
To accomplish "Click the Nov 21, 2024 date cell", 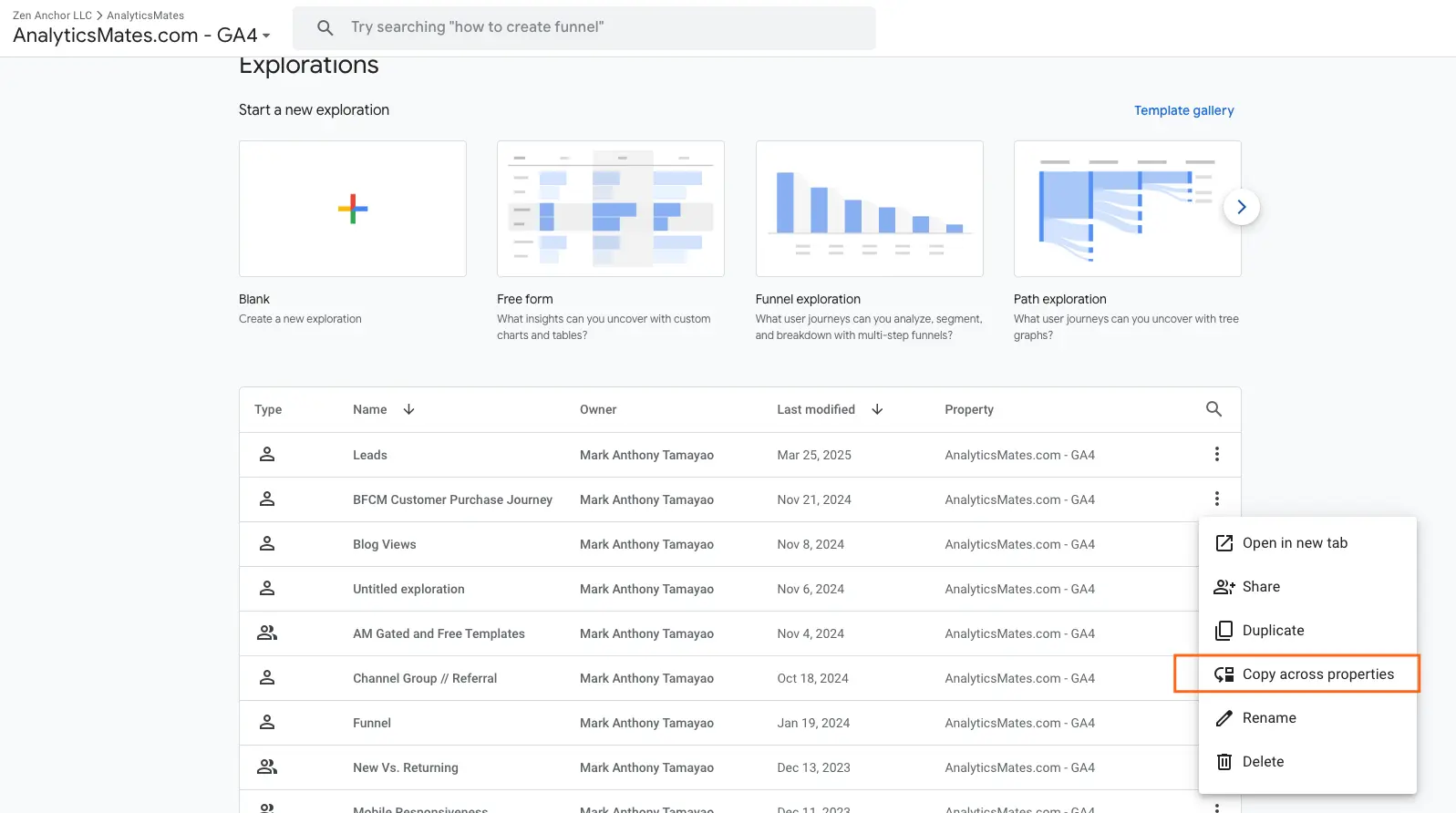I will click(814, 499).
